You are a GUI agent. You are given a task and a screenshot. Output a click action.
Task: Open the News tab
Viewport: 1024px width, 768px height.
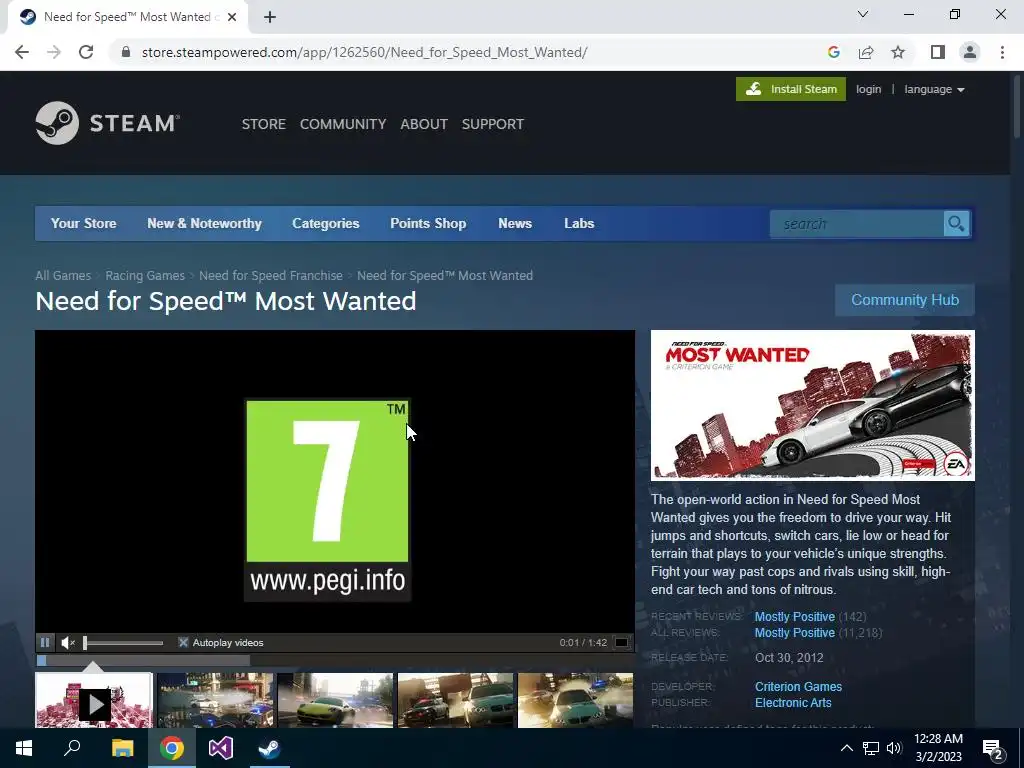coord(515,223)
